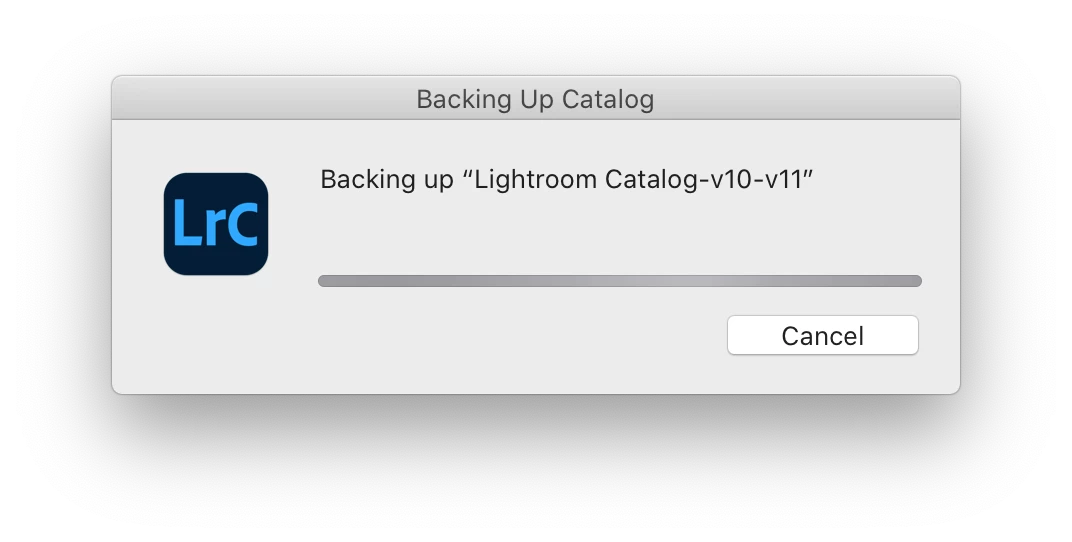The height and width of the screenshot is (542, 1072).
Task: Click the backup progress bar
Action: pyautogui.click(x=620, y=281)
